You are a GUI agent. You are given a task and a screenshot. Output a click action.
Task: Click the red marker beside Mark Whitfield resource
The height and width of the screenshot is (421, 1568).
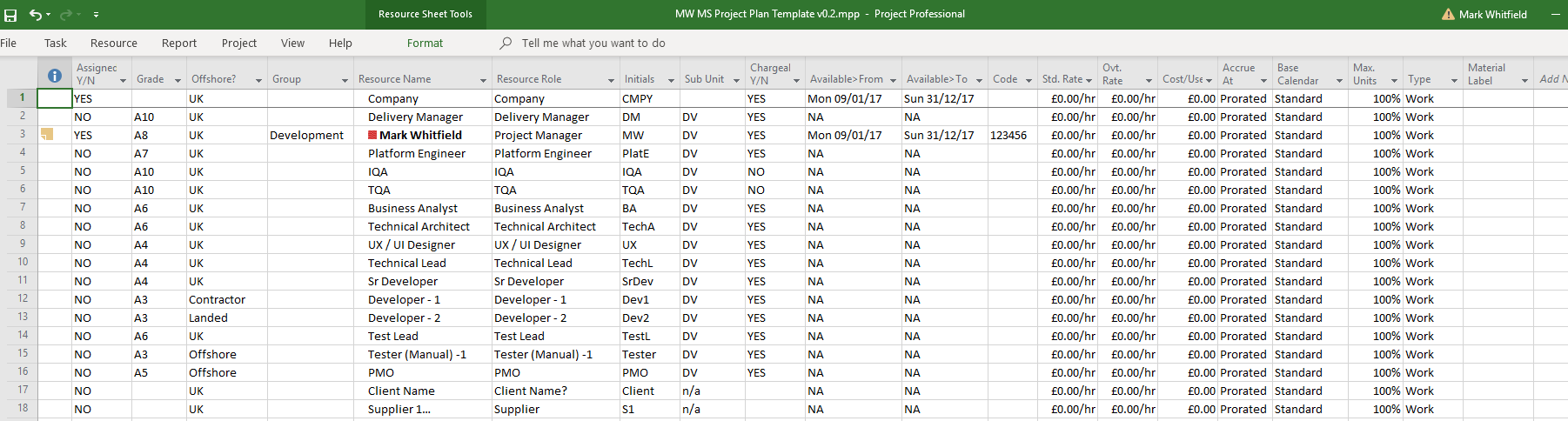coord(372,135)
